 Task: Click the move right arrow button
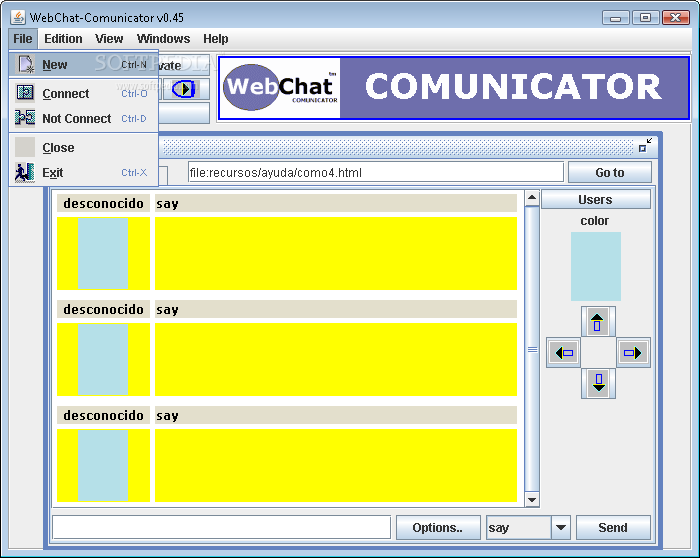coord(633,353)
